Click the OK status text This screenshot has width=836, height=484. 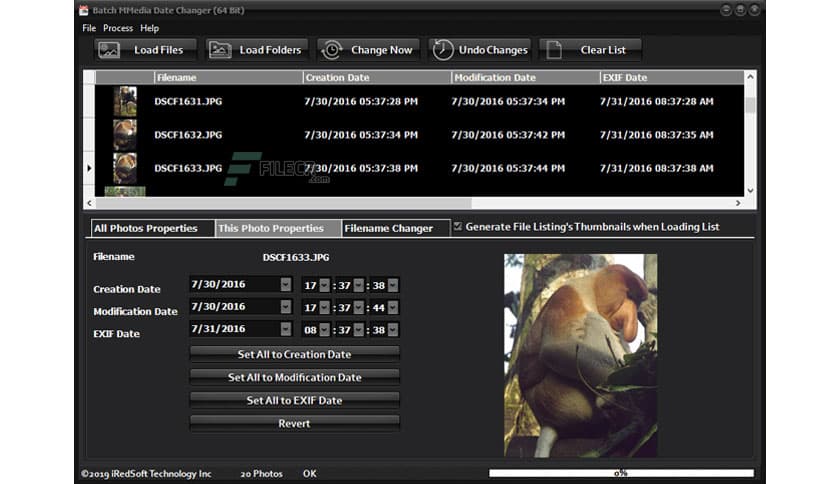click(310, 473)
